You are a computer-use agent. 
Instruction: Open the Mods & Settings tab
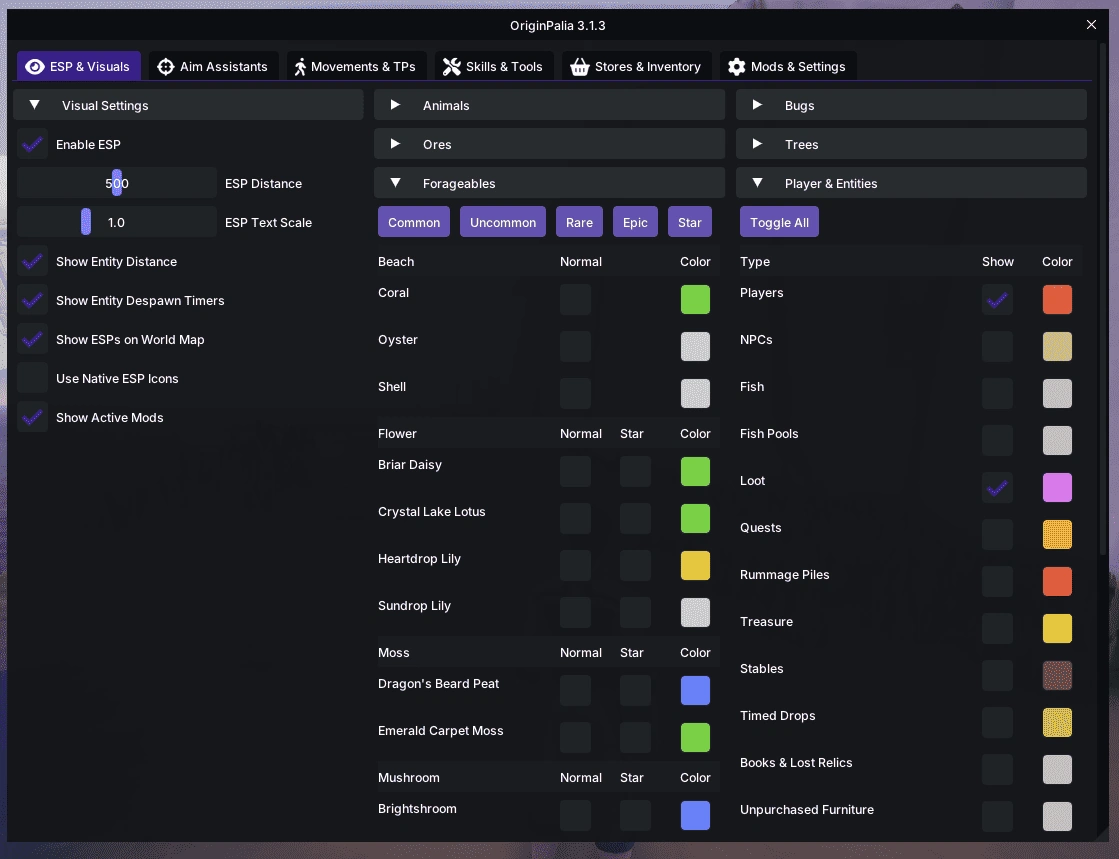click(788, 66)
